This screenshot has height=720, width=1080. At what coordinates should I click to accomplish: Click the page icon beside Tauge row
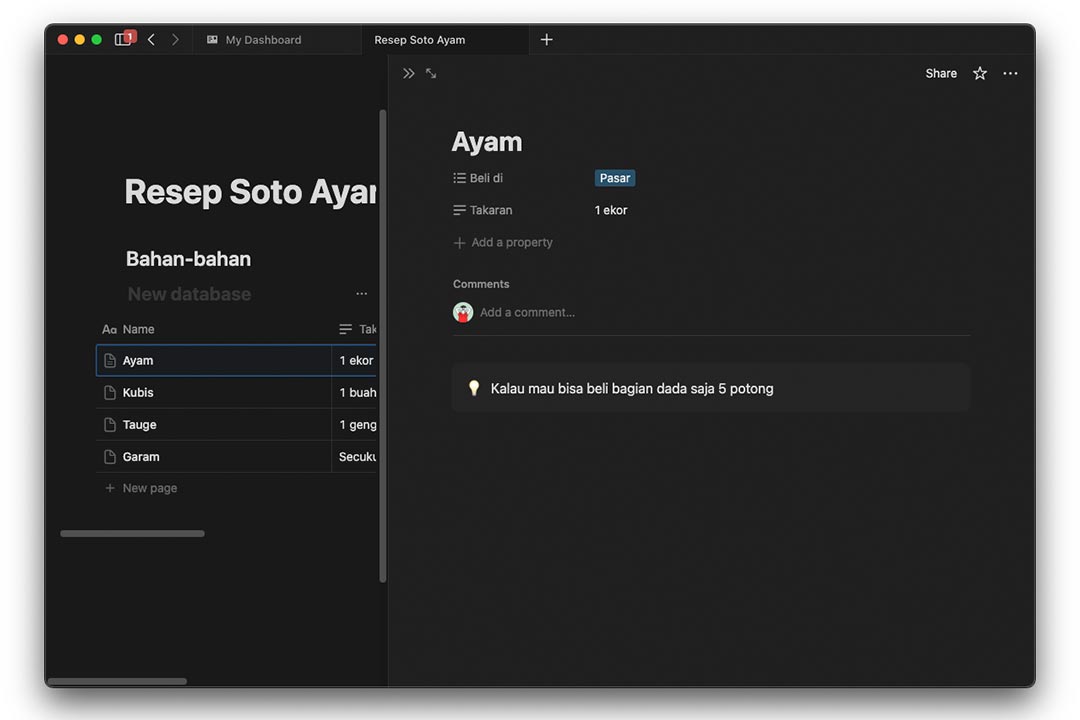(x=110, y=424)
